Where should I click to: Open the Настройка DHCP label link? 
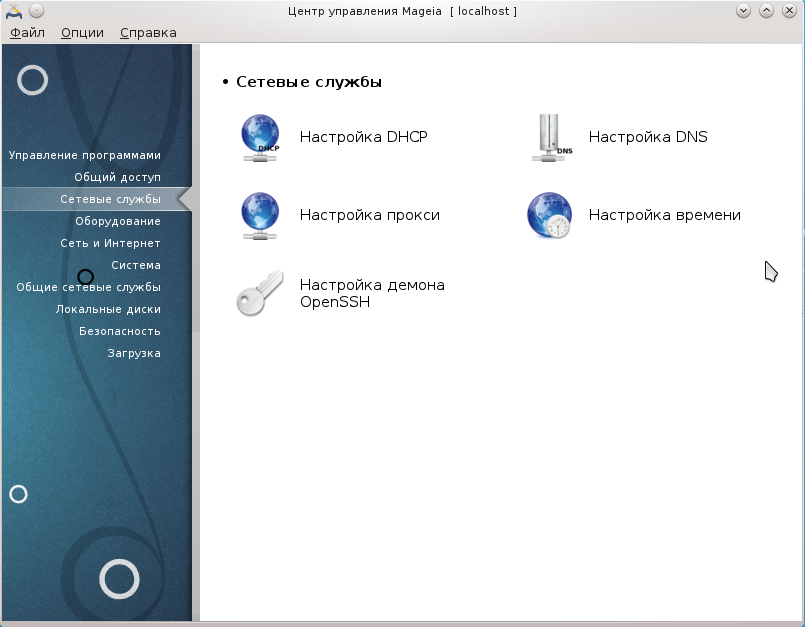[x=363, y=137]
